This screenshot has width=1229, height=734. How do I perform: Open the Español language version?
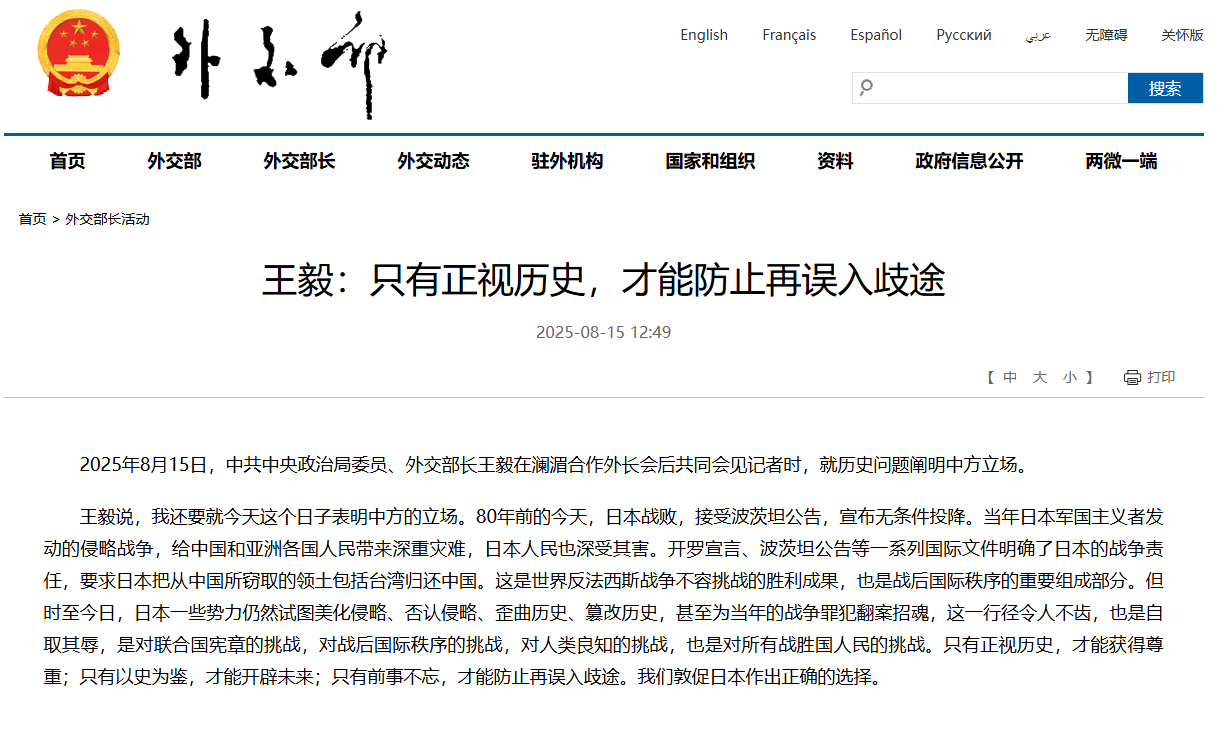click(876, 35)
